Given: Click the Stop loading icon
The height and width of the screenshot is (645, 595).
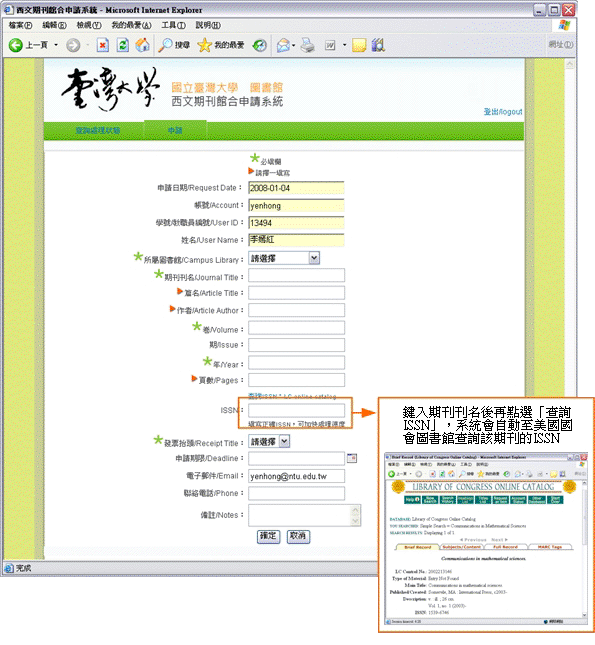Looking at the screenshot, I should tap(102, 45).
